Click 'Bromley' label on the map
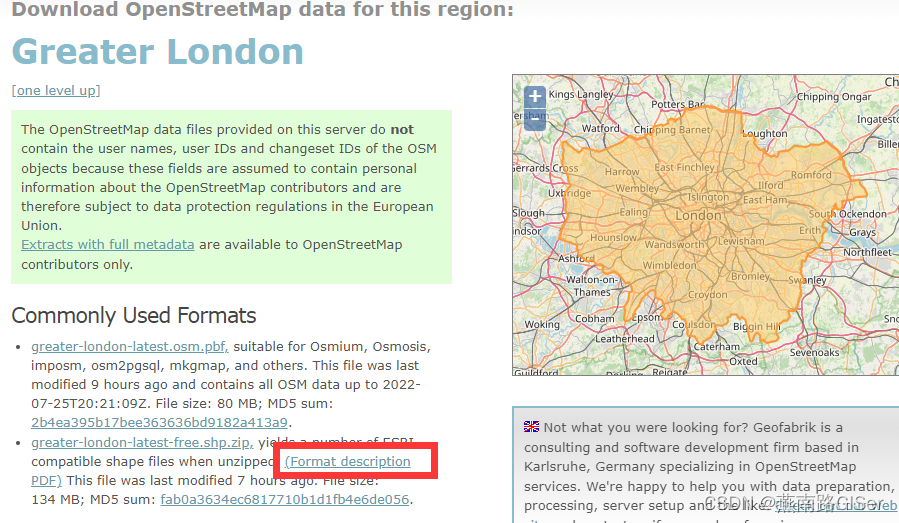The image size is (899, 523). point(751,276)
